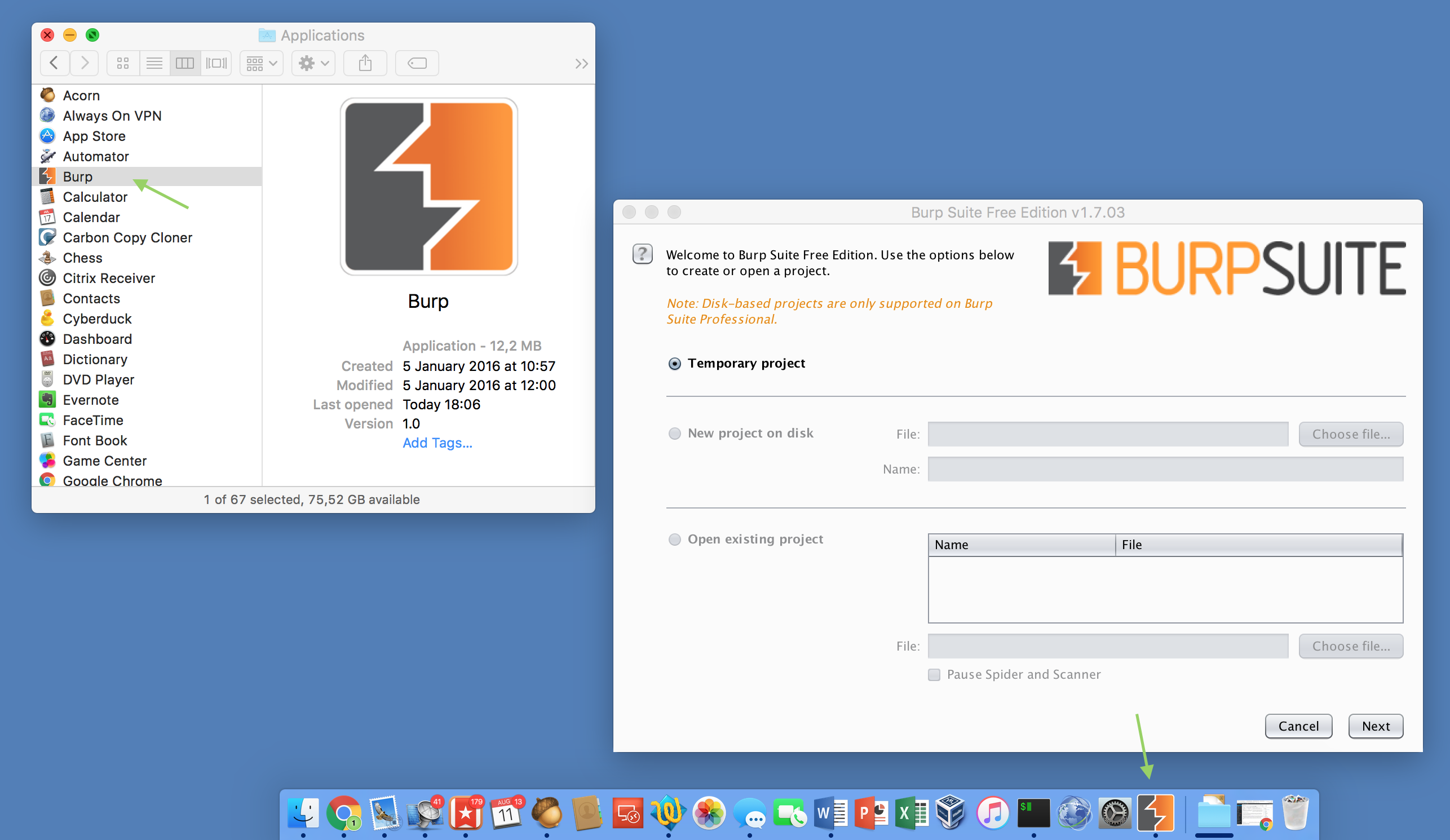The width and height of the screenshot is (1450, 840).
Task: Open Trash in the Dock
Action: click(1295, 812)
